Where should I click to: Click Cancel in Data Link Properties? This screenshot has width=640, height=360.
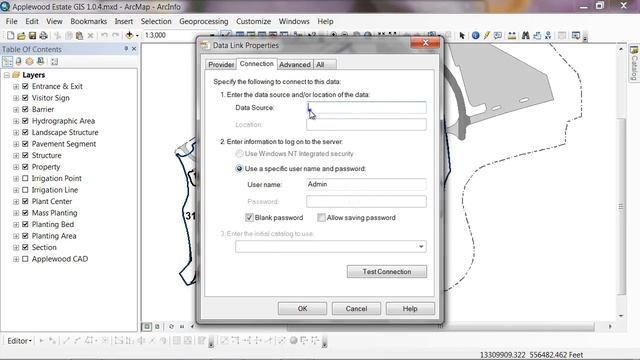click(x=356, y=309)
